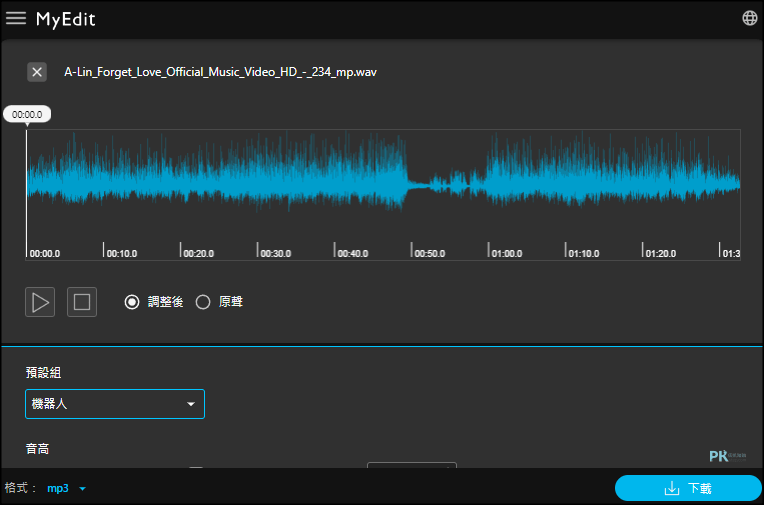The image size is (764, 505).
Task: Click the 00:00.0 playhead marker
Action: click(27, 115)
